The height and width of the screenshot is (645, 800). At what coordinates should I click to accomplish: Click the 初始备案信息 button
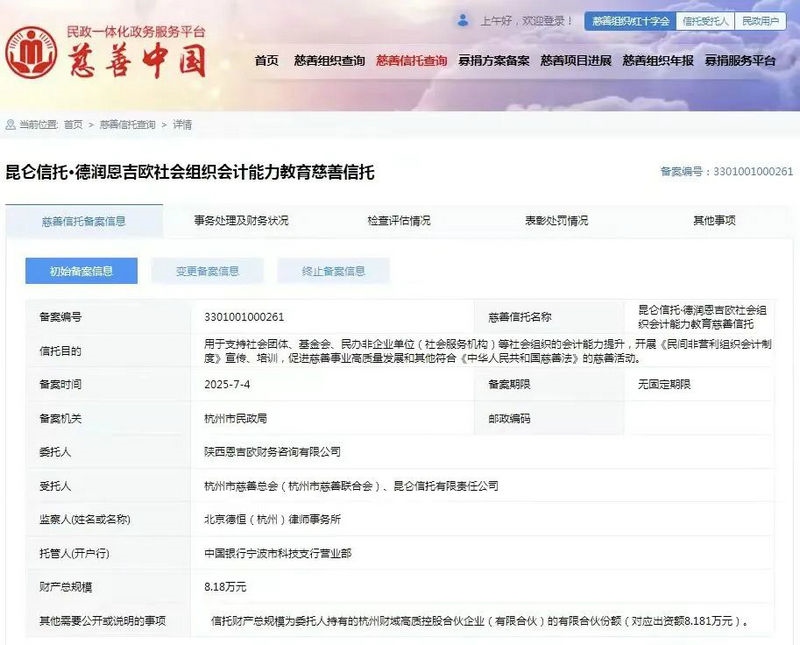click(82, 271)
